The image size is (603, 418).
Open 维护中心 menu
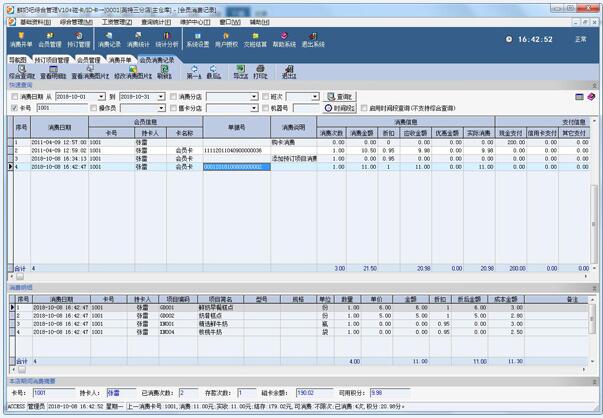click(195, 22)
